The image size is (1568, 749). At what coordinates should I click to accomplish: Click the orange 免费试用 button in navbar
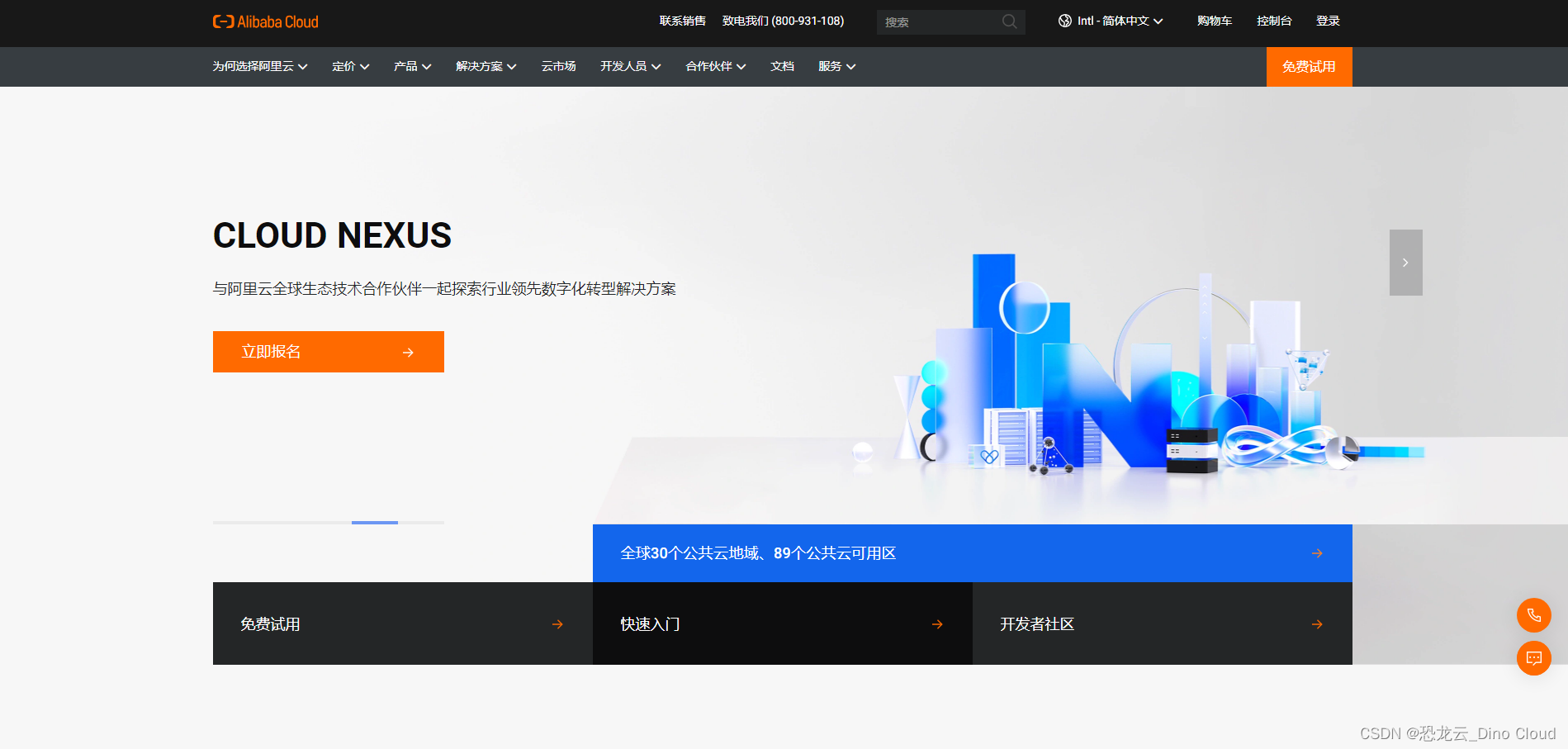(1310, 67)
